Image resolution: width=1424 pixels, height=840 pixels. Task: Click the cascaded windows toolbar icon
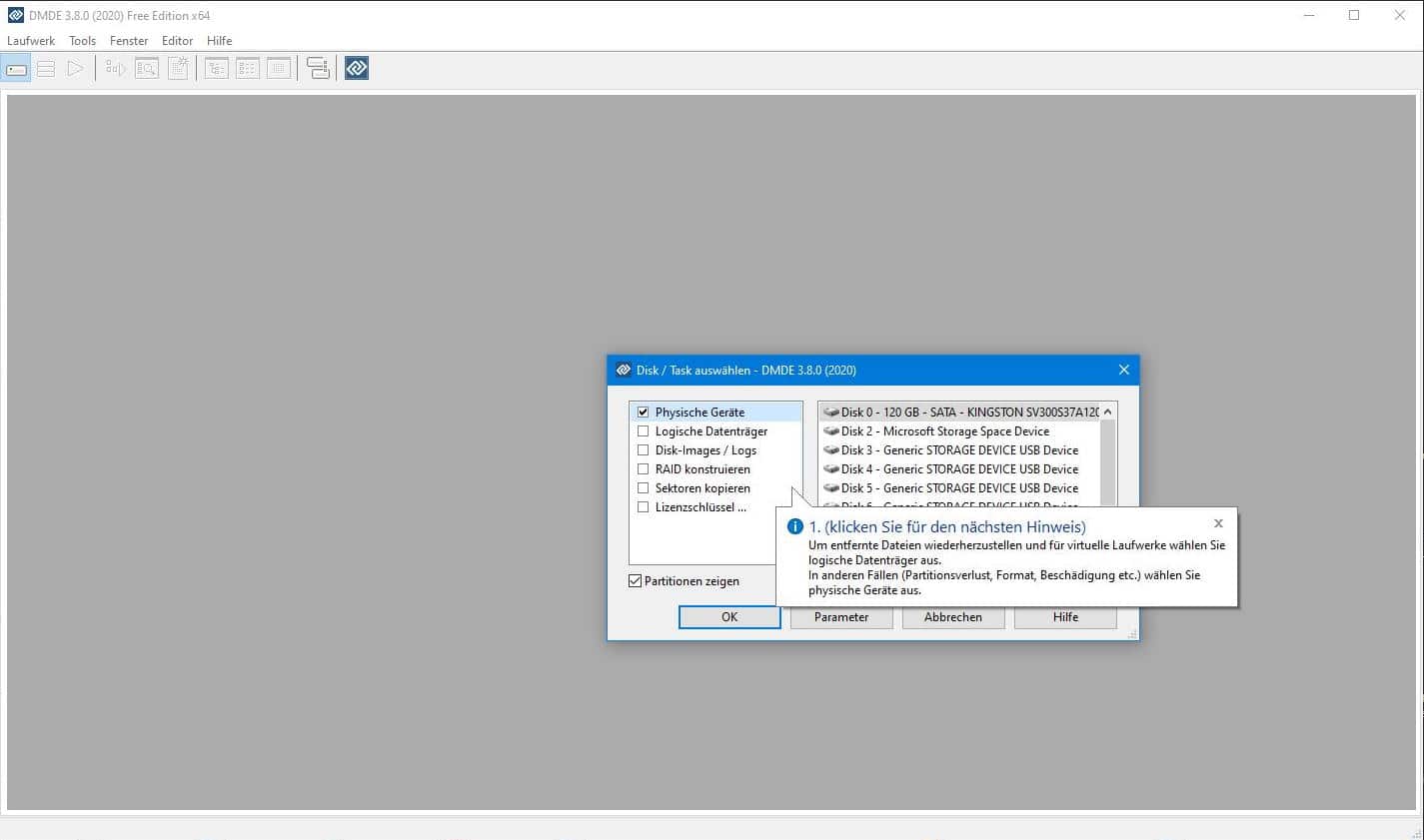click(318, 69)
